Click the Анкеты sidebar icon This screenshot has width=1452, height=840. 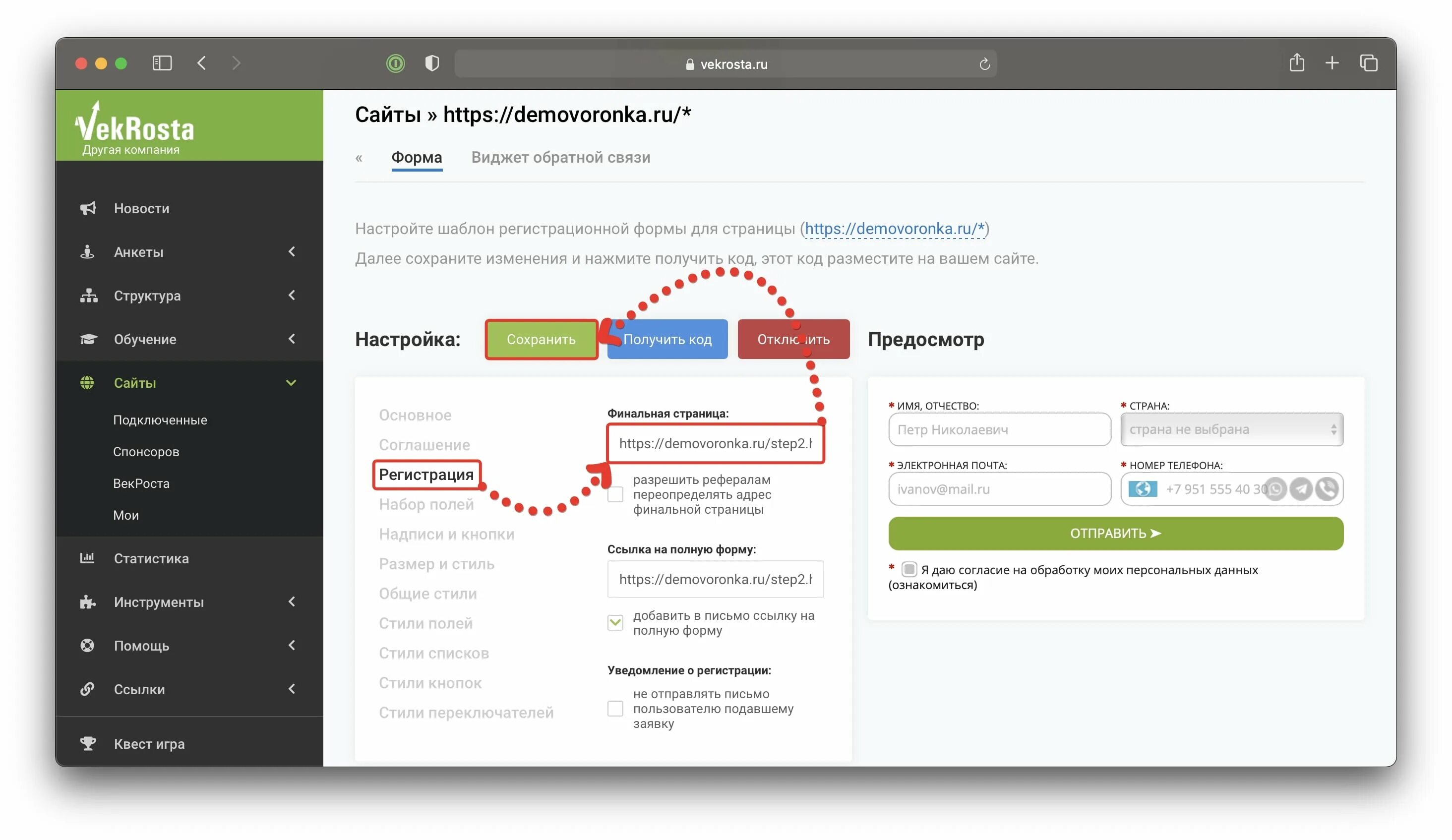pos(89,251)
